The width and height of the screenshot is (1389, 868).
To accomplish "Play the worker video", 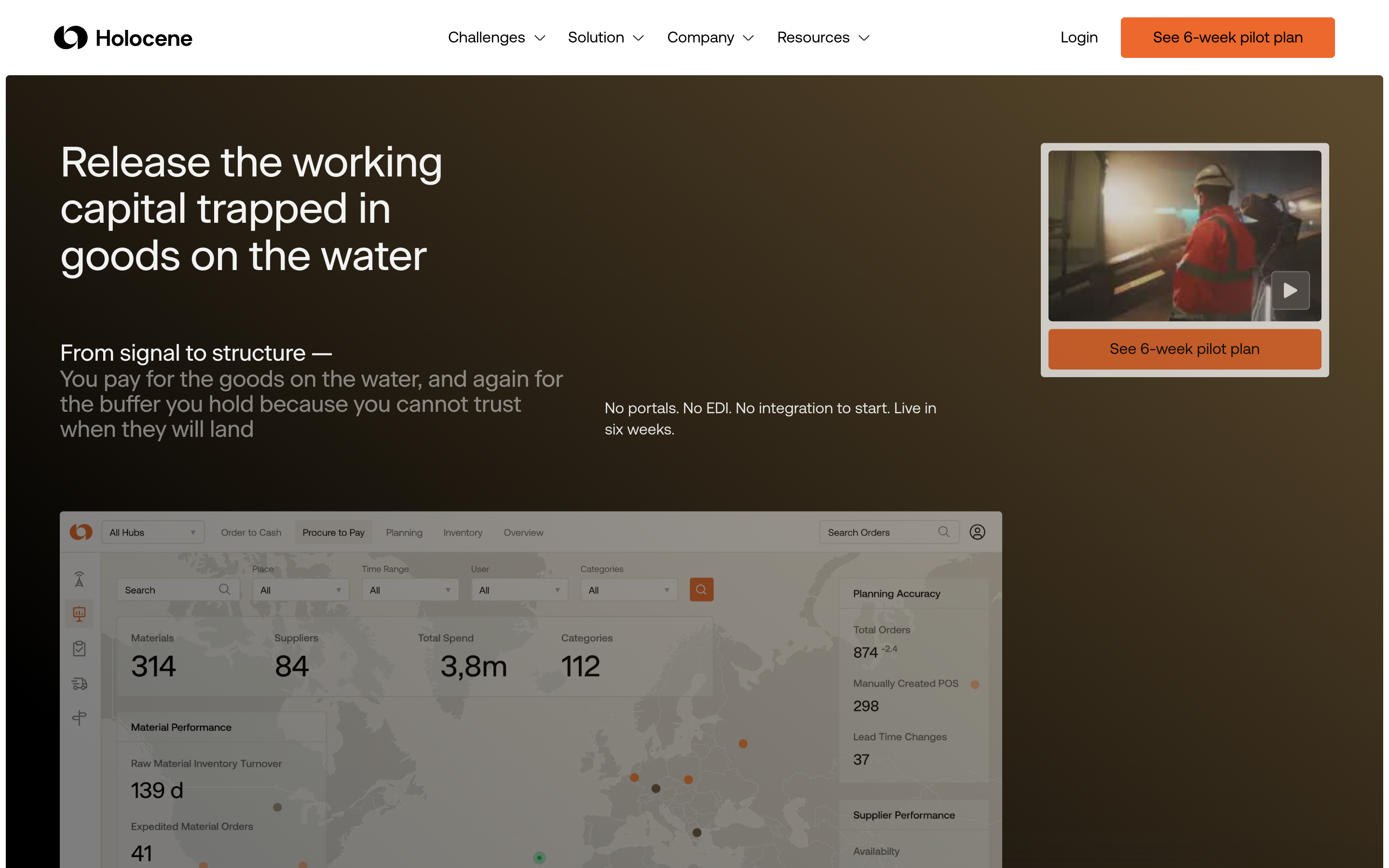I will pyautogui.click(x=1290, y=290).
